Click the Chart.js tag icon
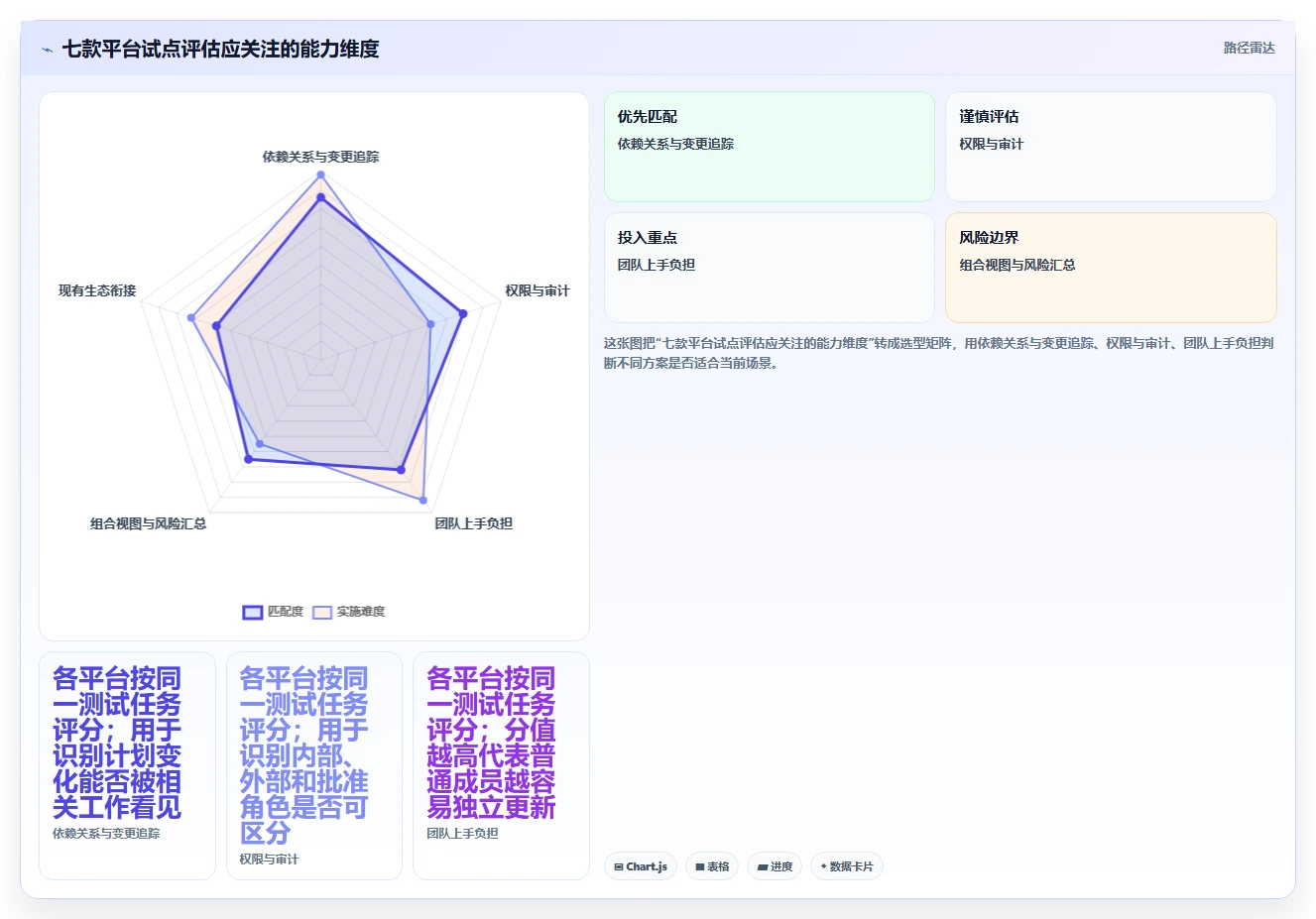This screenshot has height=919, width=1316. click(x=619, y=867)
